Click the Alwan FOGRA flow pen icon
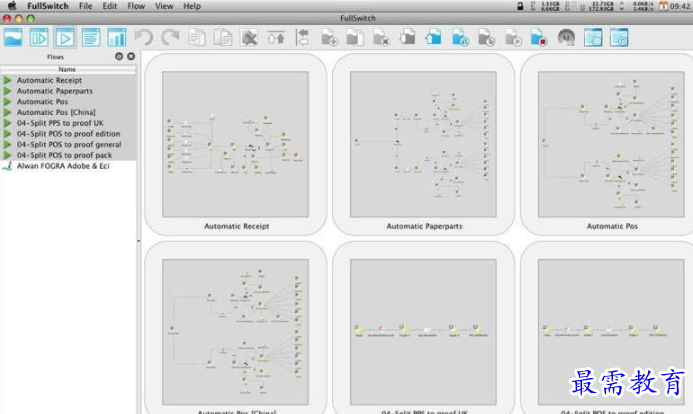 7,166
